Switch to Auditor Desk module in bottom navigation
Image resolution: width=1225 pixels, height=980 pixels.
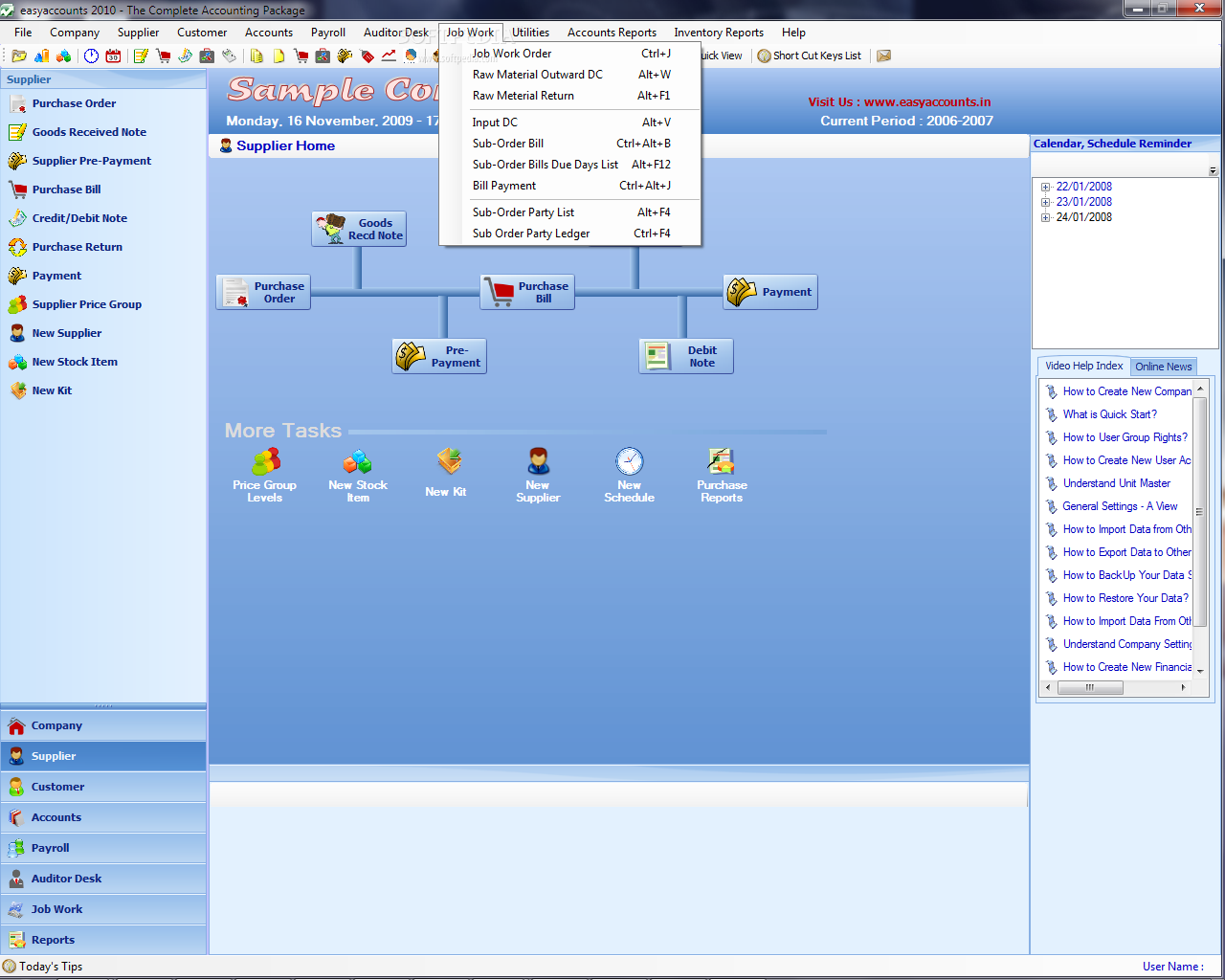103,879
